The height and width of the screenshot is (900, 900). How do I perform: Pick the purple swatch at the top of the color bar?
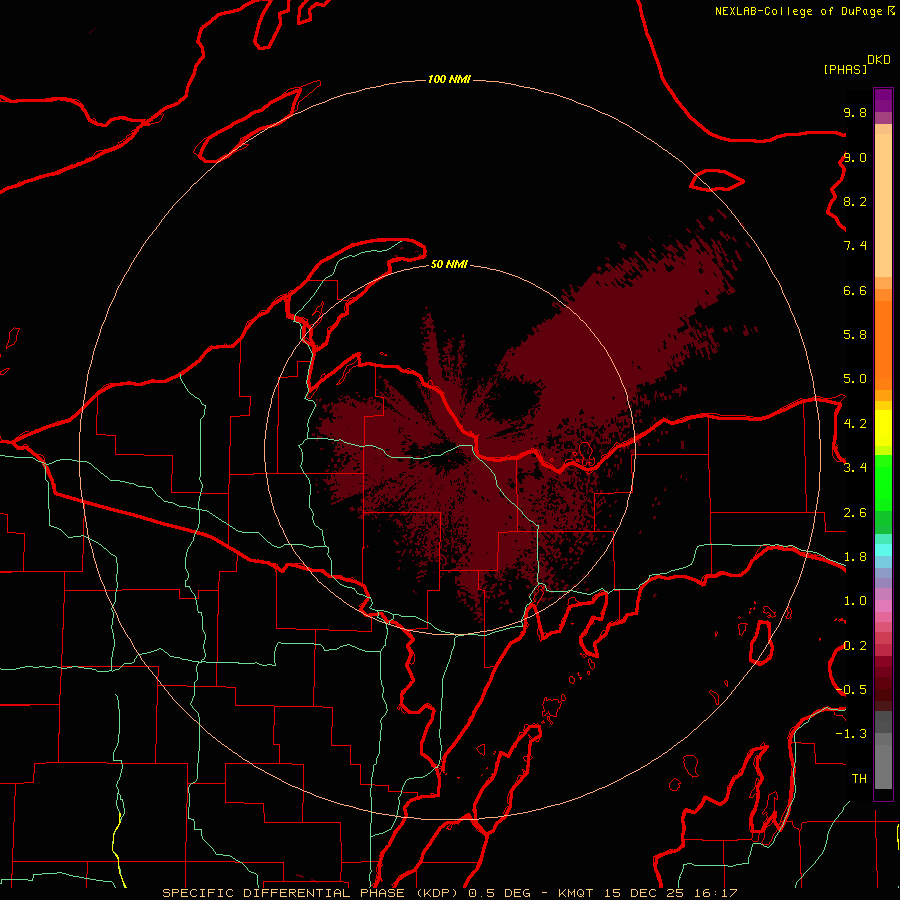[883, 100]
